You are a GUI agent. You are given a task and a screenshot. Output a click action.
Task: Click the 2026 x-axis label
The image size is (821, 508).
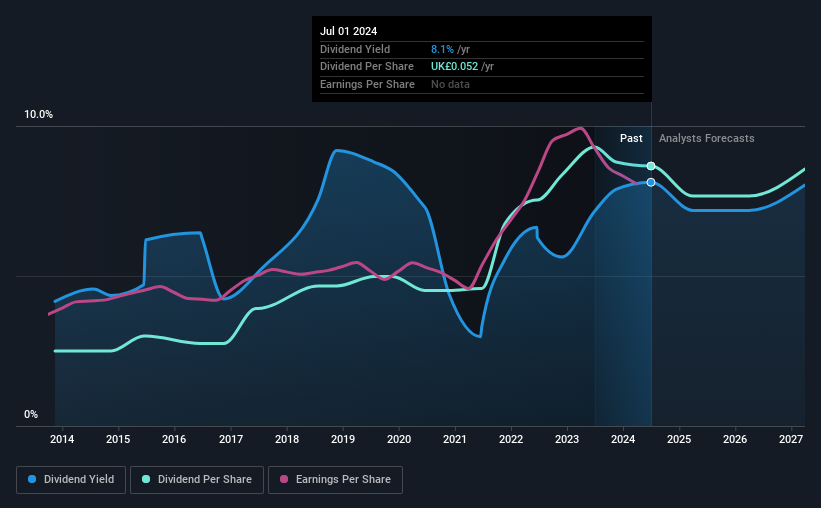point(735,439)
